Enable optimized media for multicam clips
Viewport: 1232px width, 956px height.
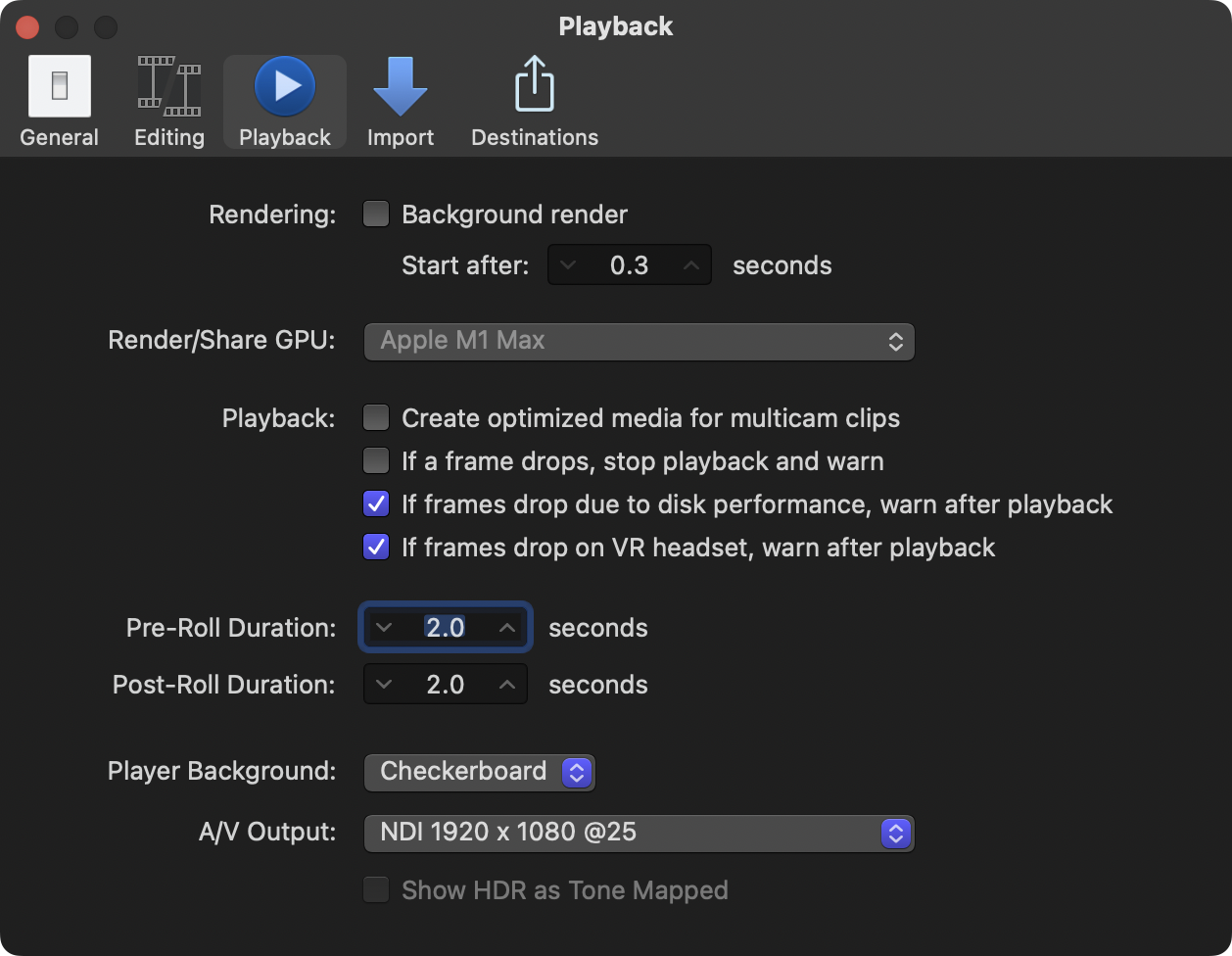pos(376,418)
